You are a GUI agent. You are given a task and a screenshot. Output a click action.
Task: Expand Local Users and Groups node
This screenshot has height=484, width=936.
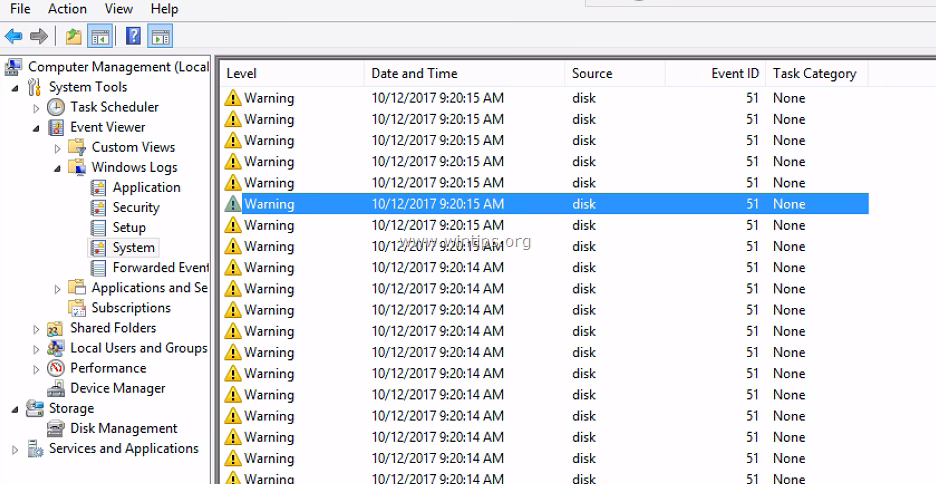36,349
